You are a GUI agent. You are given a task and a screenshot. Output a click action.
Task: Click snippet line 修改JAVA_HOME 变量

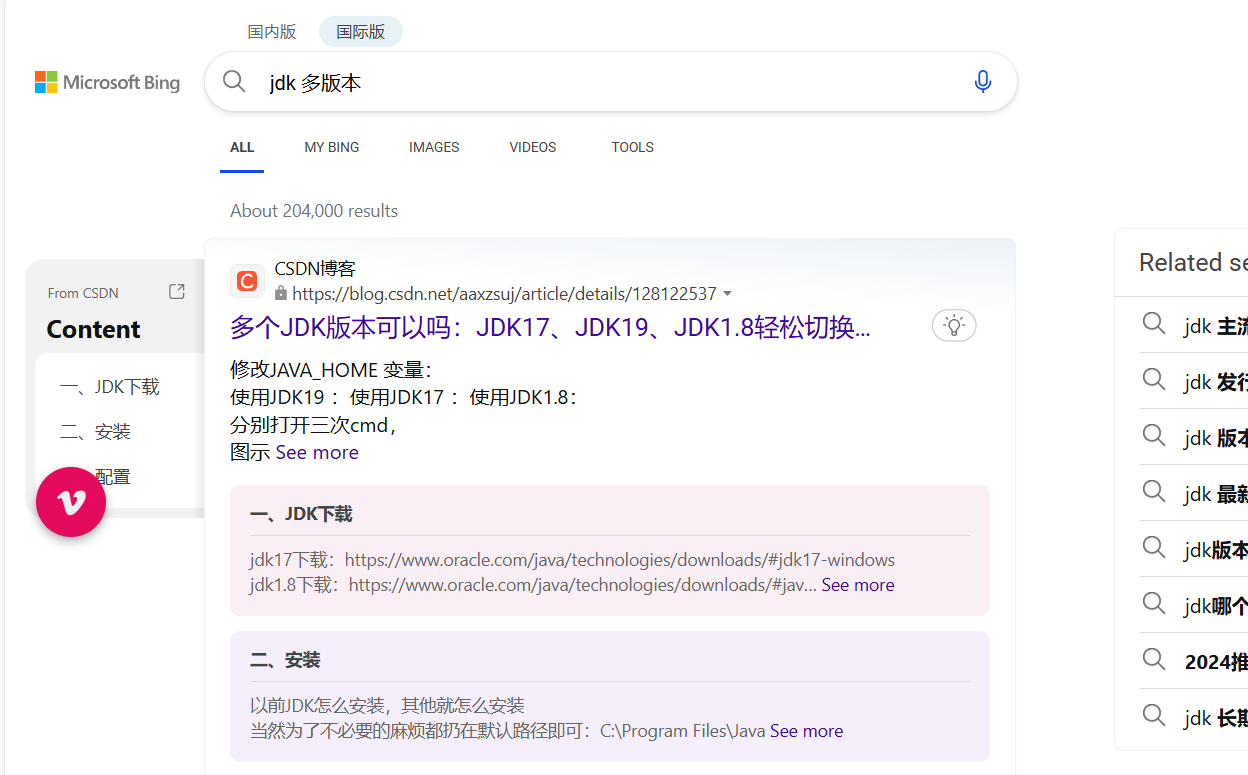pyautogui.click(x=331, y=370)
